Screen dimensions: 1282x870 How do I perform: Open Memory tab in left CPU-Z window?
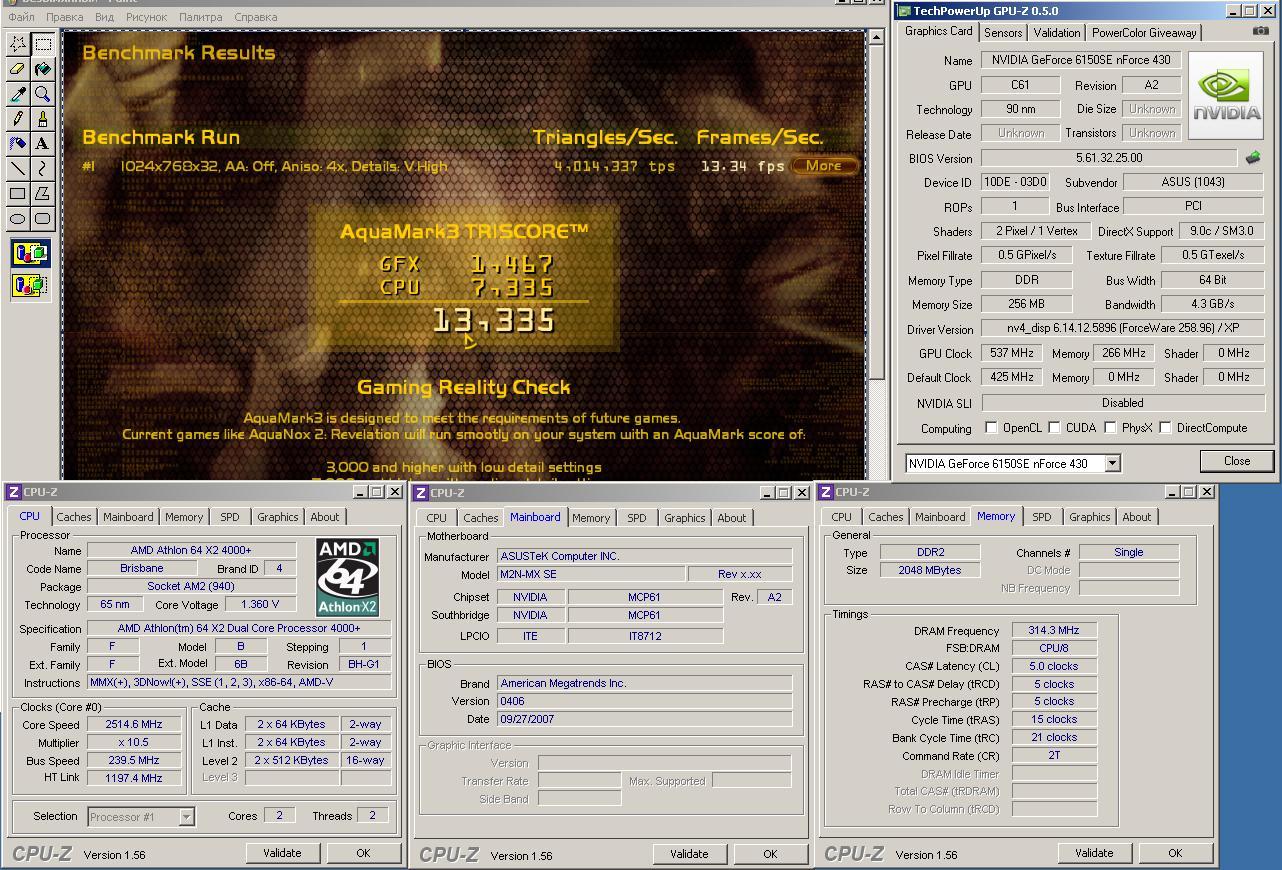point(184,517)
